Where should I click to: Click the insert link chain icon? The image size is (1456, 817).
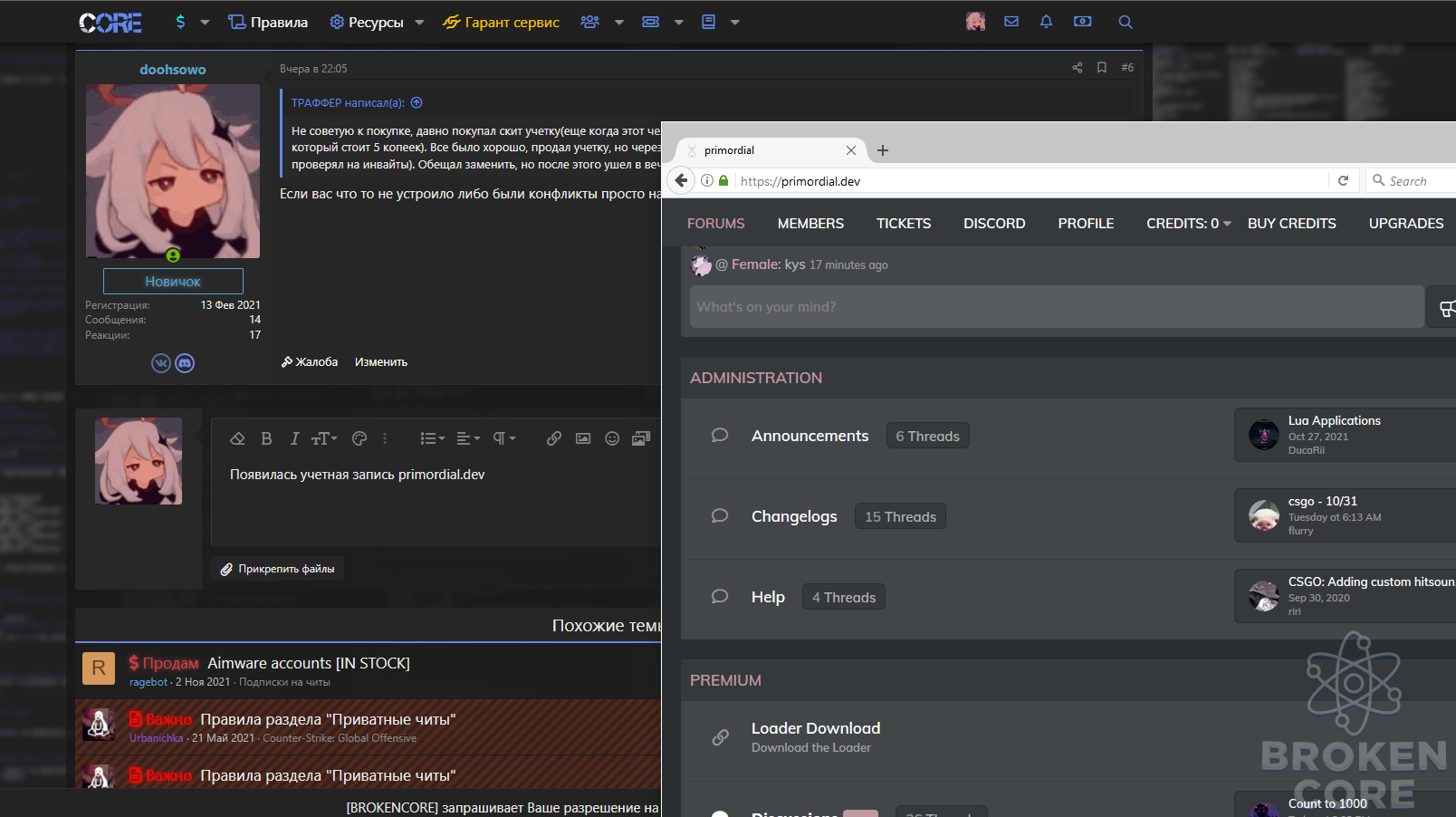point(554,438)
